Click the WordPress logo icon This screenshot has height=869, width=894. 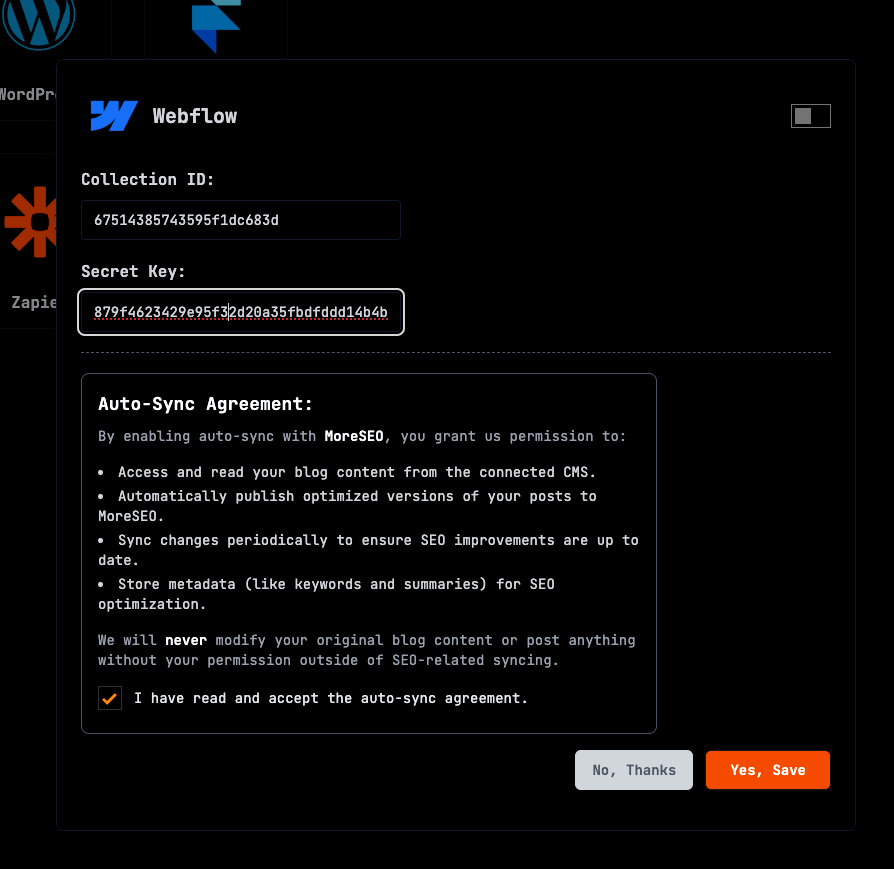pyautogui.click(x=38, y=21)
